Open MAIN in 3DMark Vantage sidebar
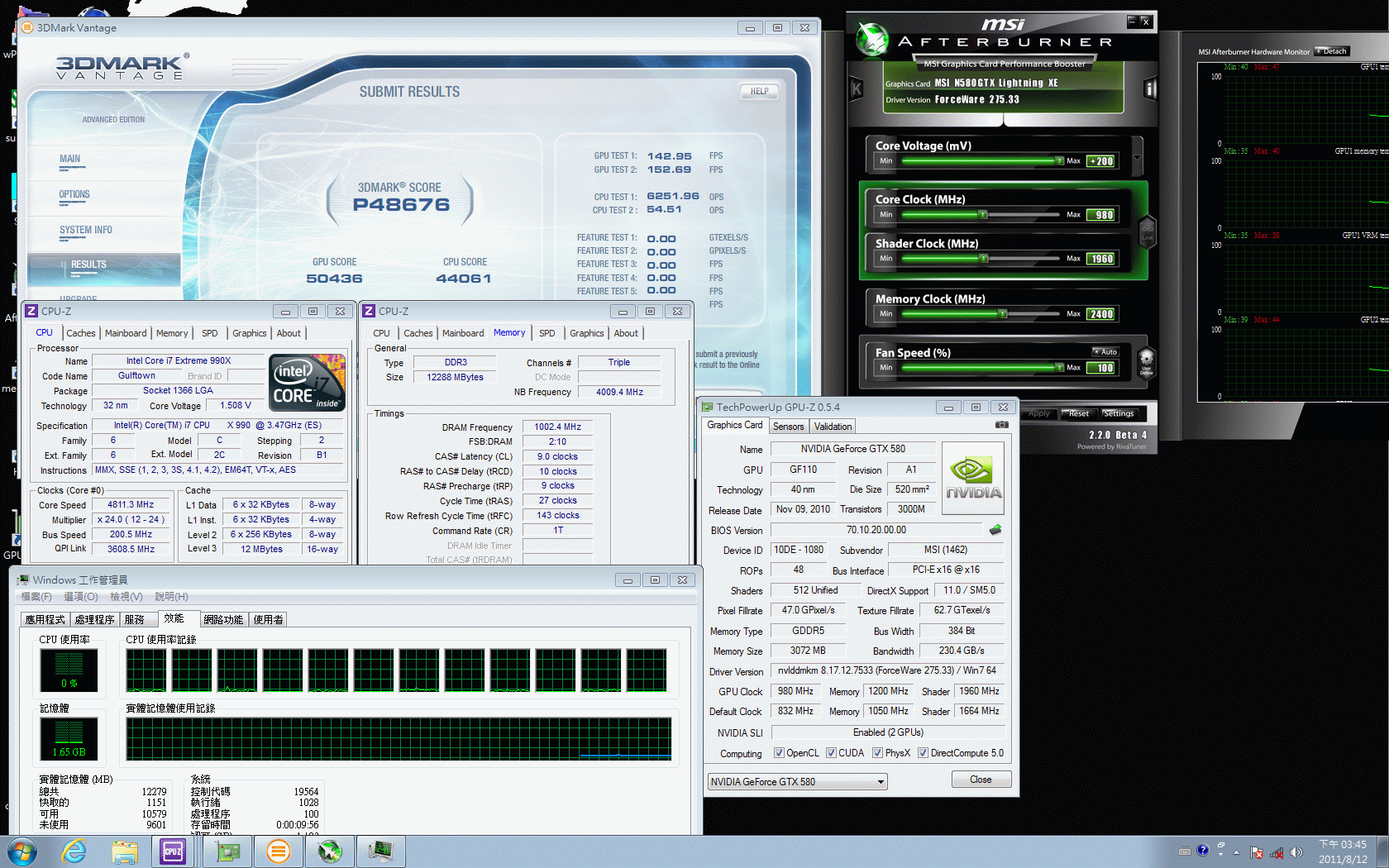The height and width of the screenshot is (868, 1389). click(x=69, y=160)
